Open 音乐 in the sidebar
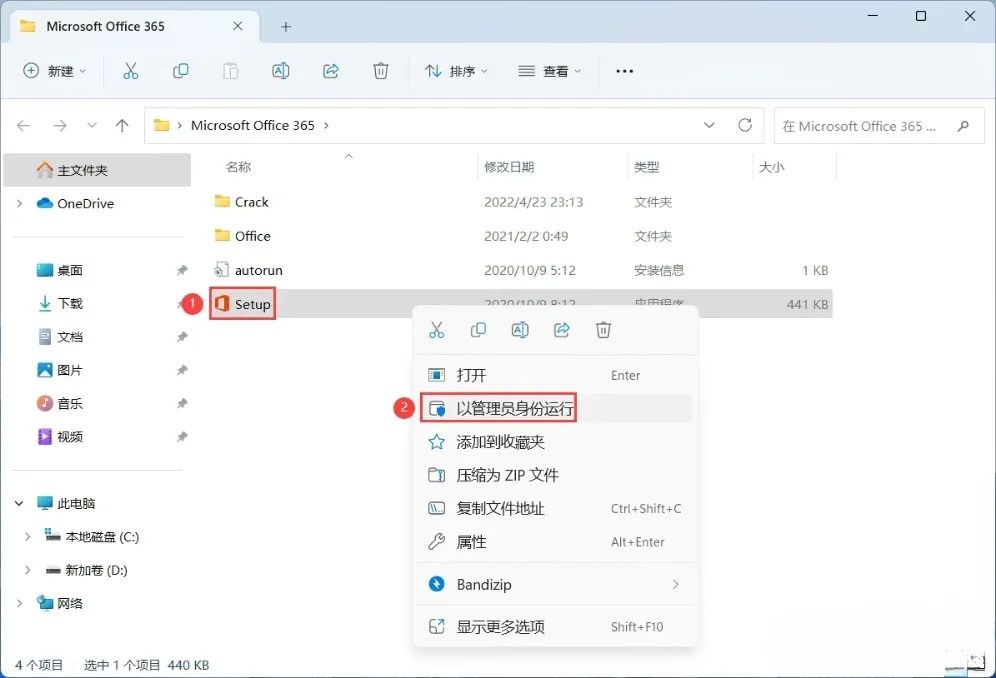 pyautogui.click(x=70, y=403)
